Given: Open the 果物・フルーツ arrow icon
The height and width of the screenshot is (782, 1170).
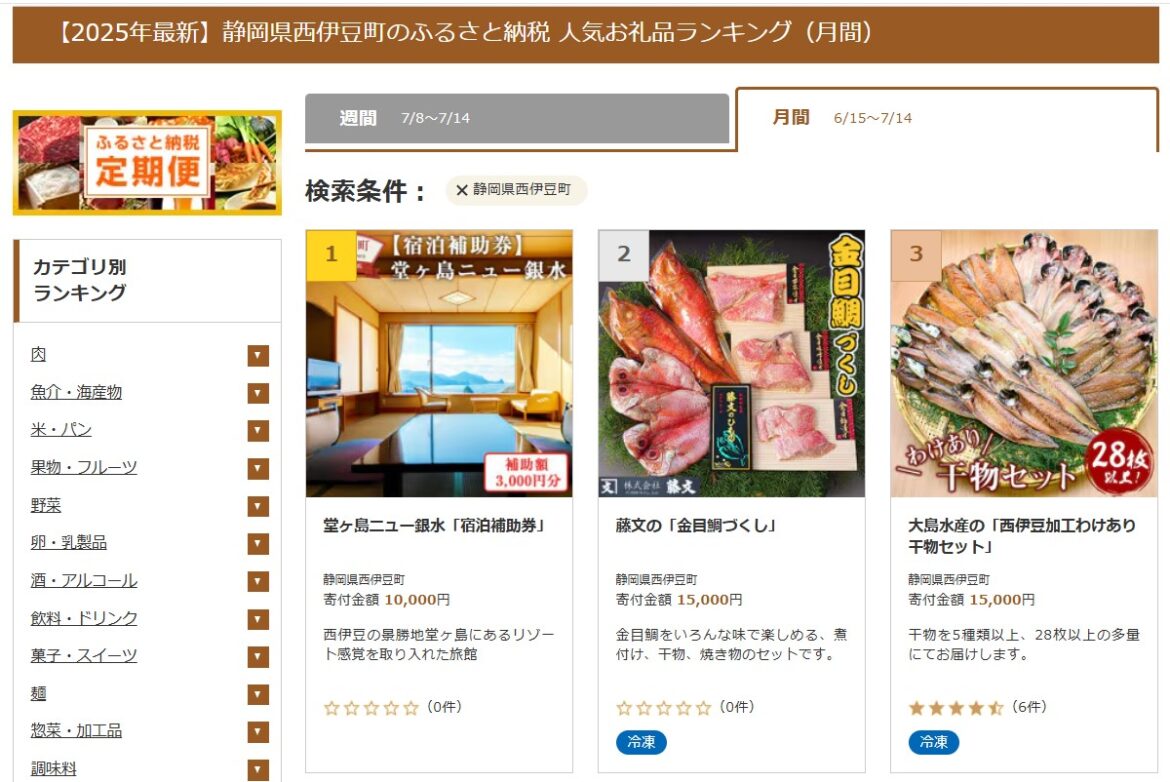Looking at the screenshot, I should pos(258,469).
